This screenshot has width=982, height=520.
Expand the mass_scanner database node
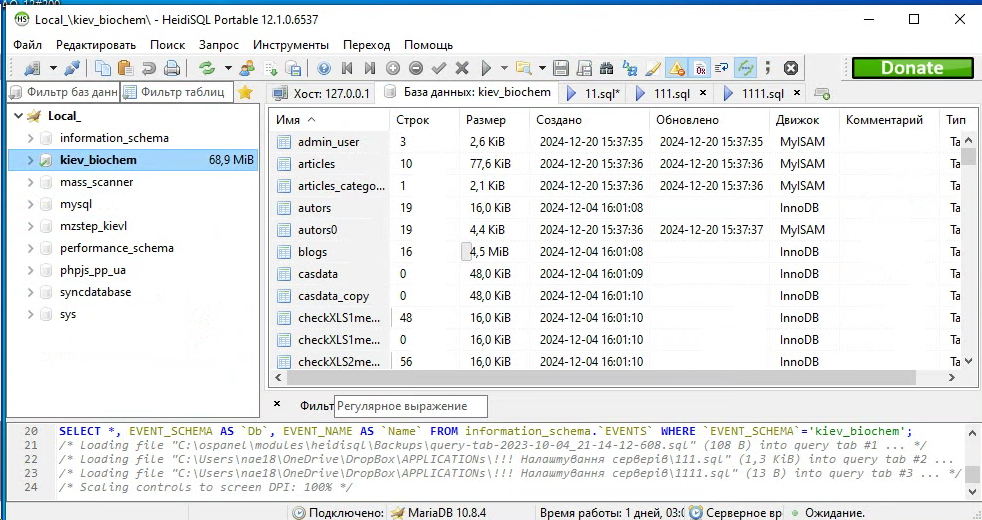click(31, 182)
